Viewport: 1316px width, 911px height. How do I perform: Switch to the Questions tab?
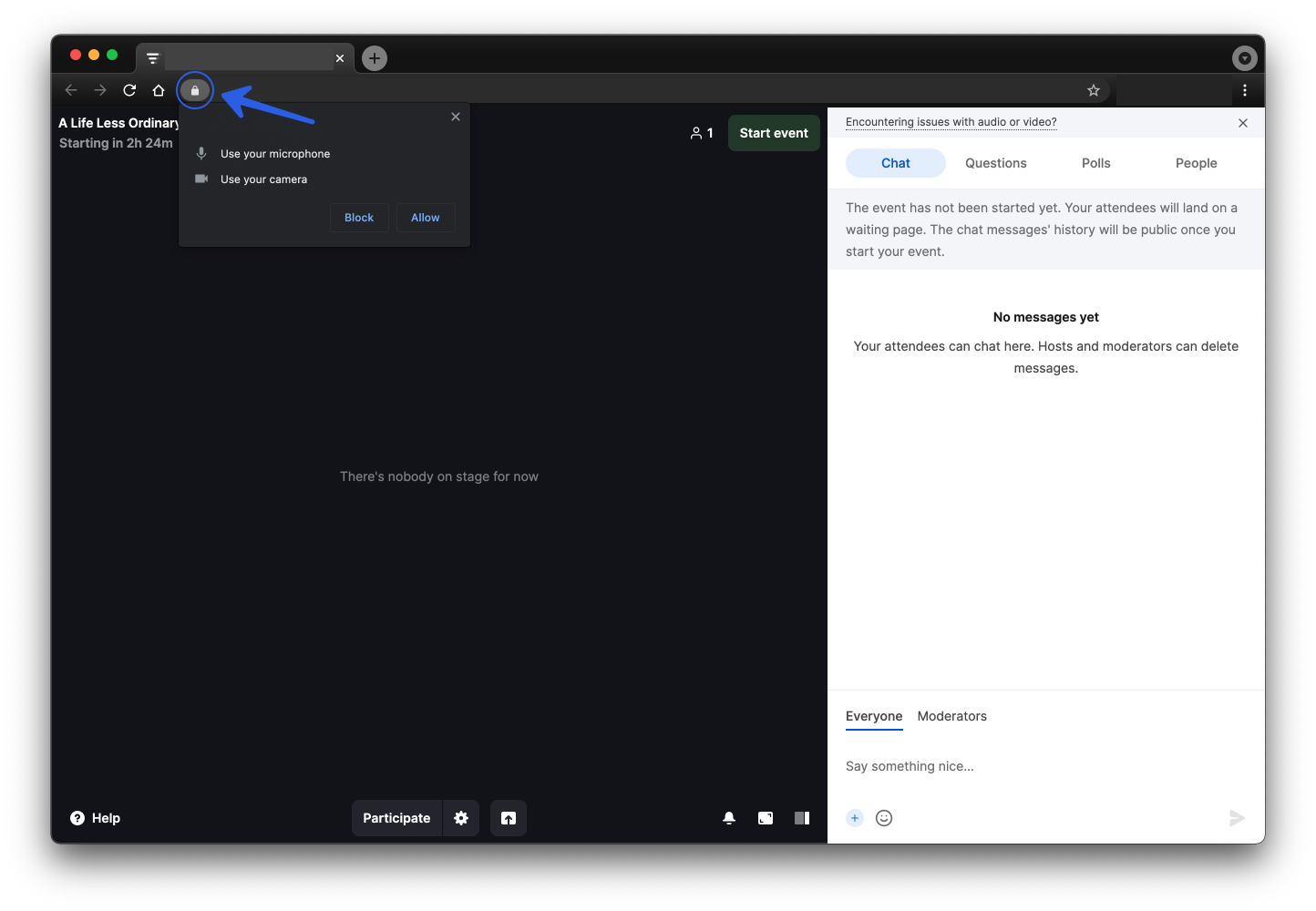tap(995, 162)
